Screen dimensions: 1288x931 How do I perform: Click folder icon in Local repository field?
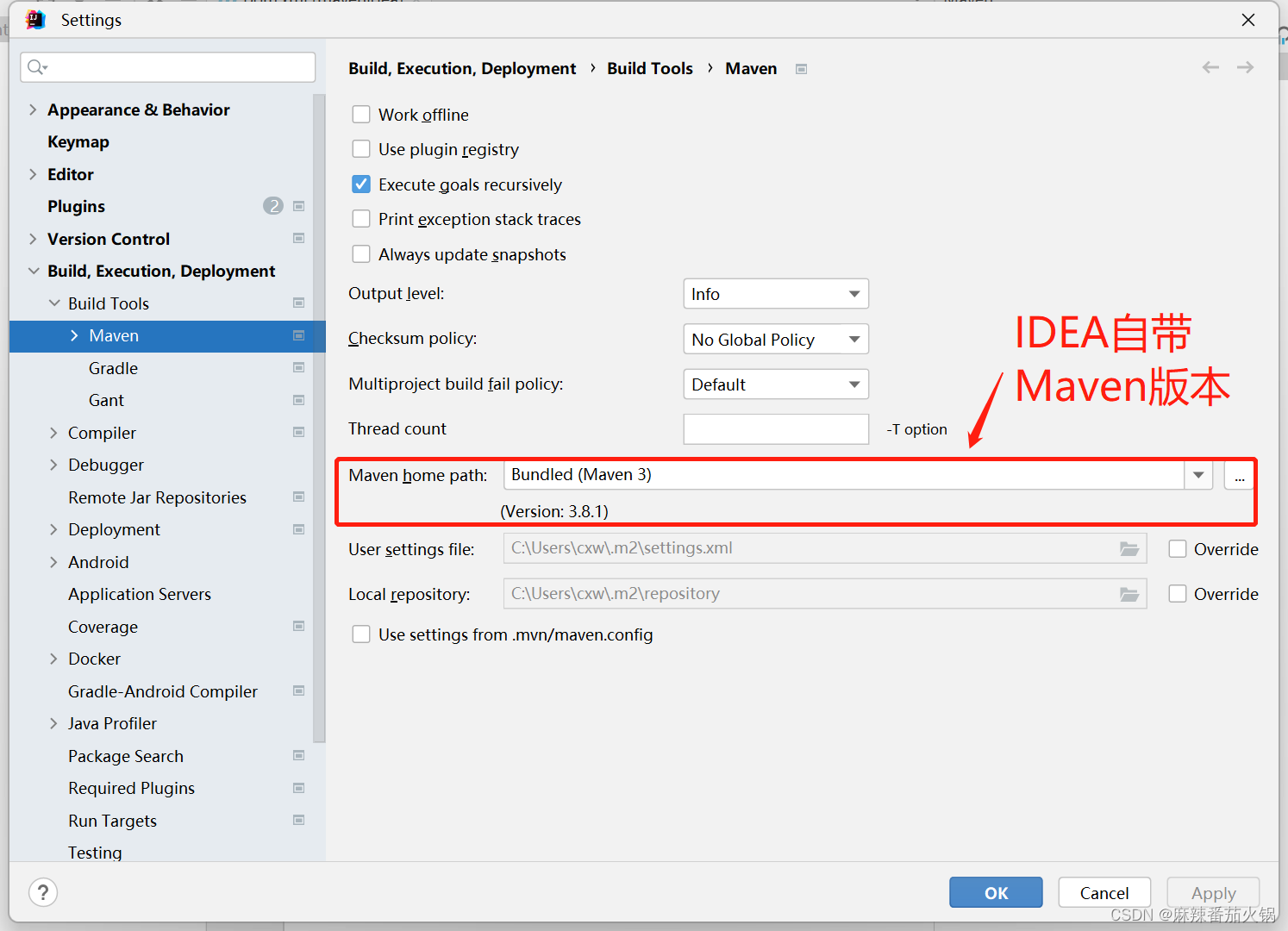(x=1129, y=594)
